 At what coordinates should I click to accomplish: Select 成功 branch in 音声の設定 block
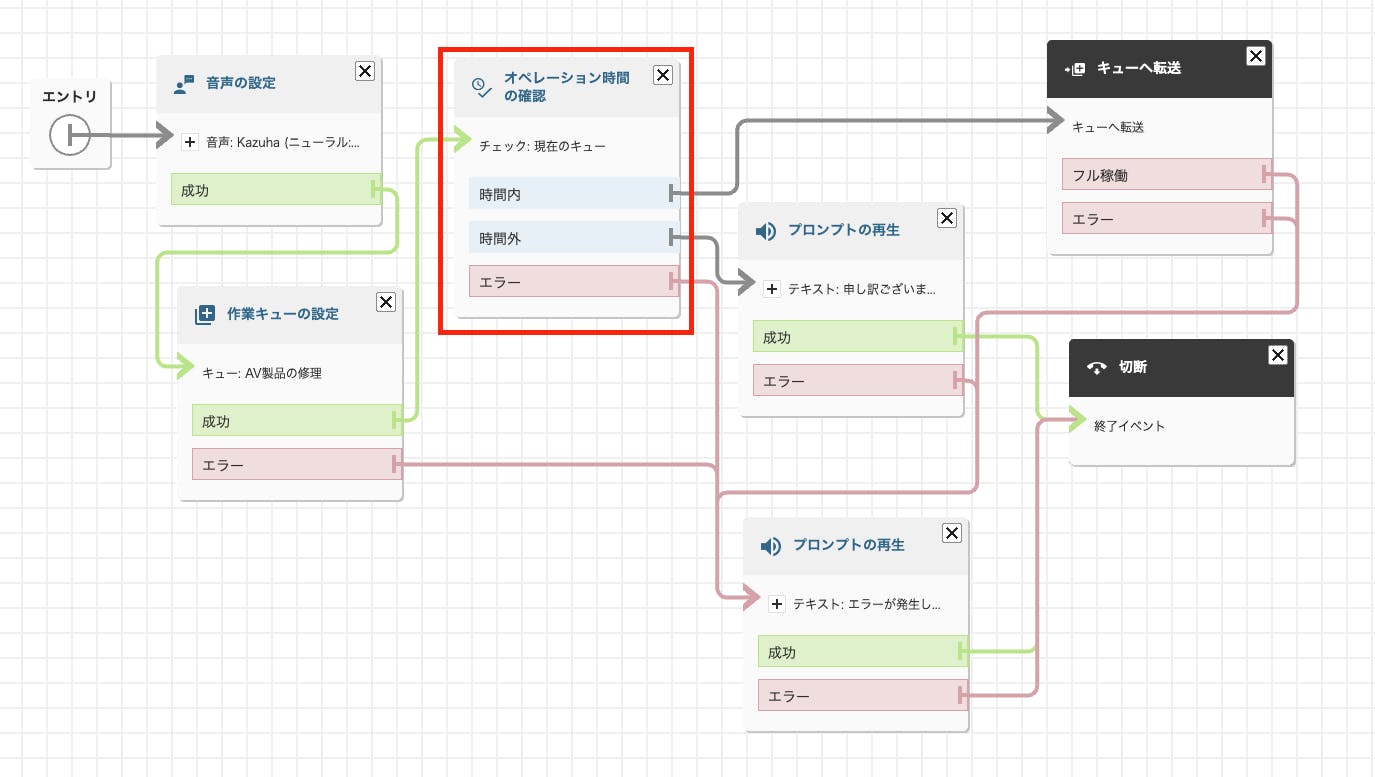point(275,190)
